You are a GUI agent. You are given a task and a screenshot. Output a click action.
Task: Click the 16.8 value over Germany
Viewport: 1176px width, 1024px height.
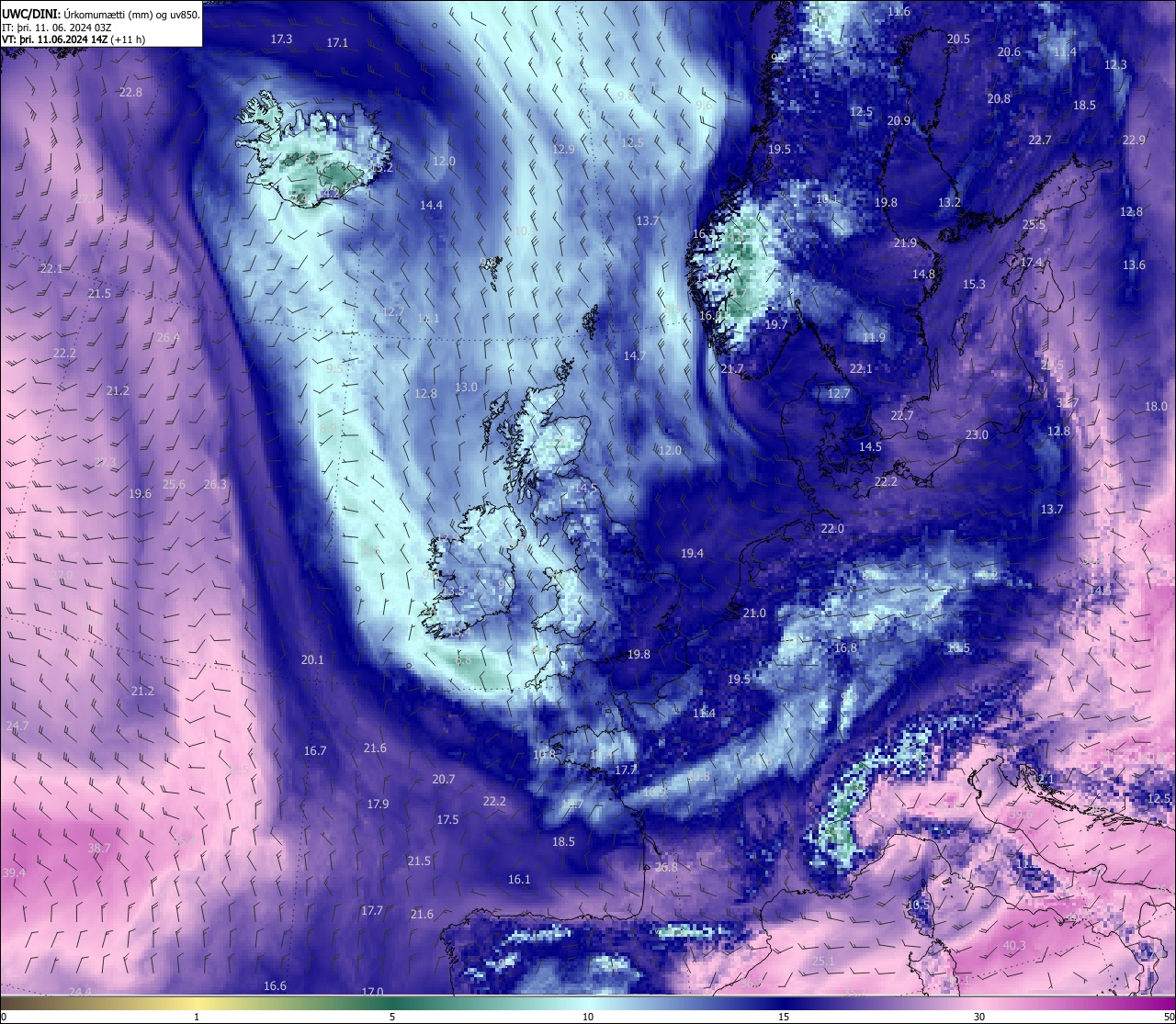pyautogui.click(x=845, y=648)
